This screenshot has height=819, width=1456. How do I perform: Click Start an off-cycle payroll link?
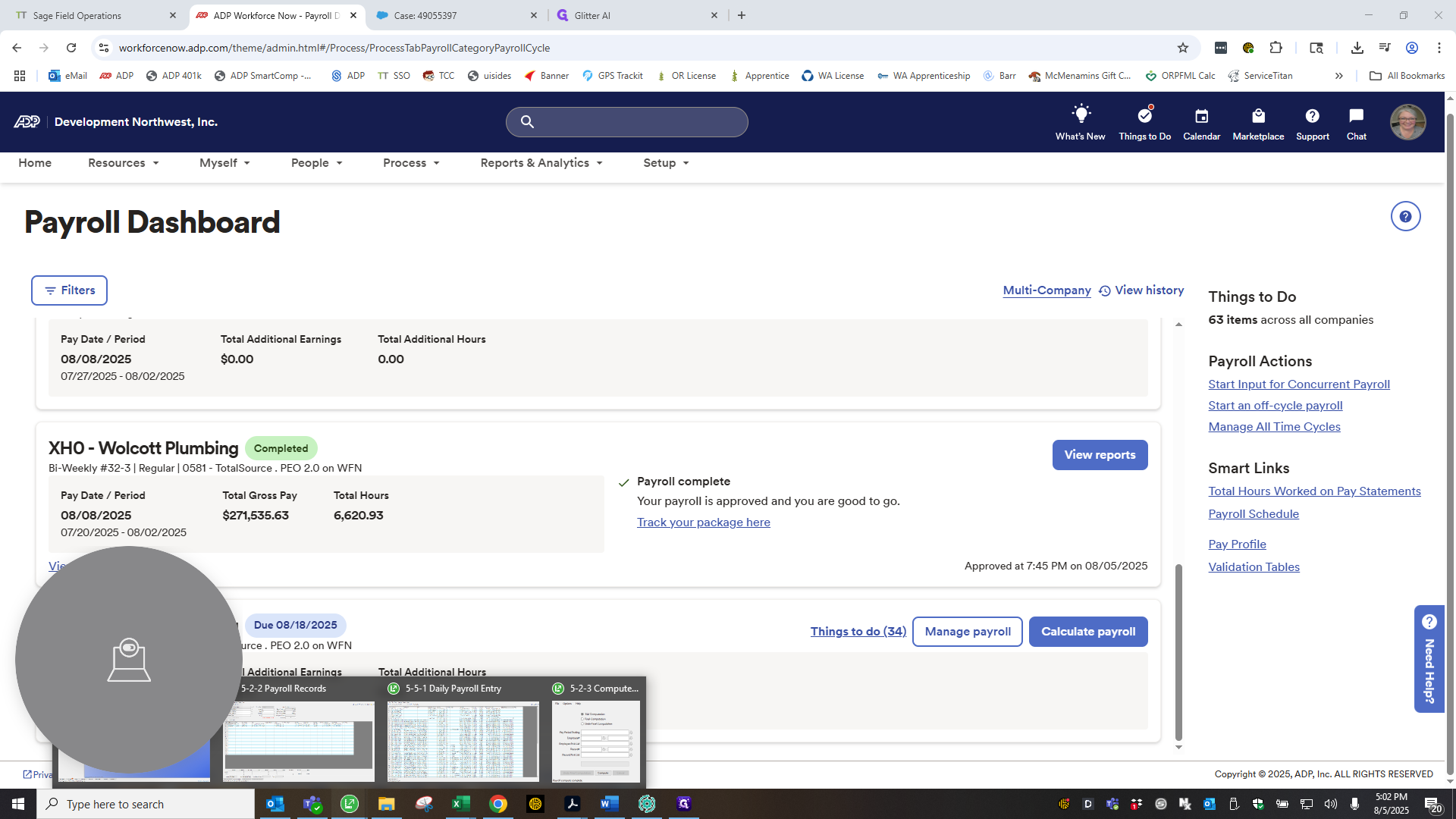[1275, 406]
